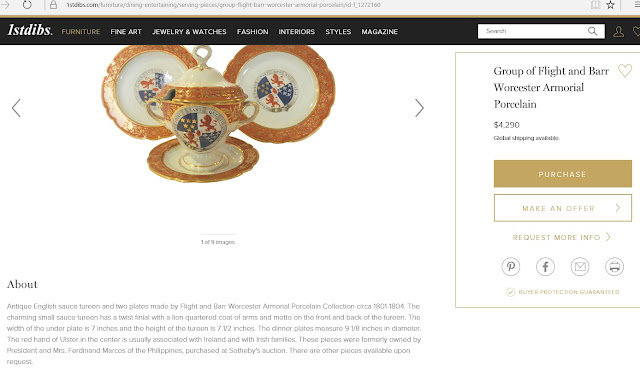Screen dimensions: 640x369
Task: Share item on Pinterest icon
Action: coord(511,267)
